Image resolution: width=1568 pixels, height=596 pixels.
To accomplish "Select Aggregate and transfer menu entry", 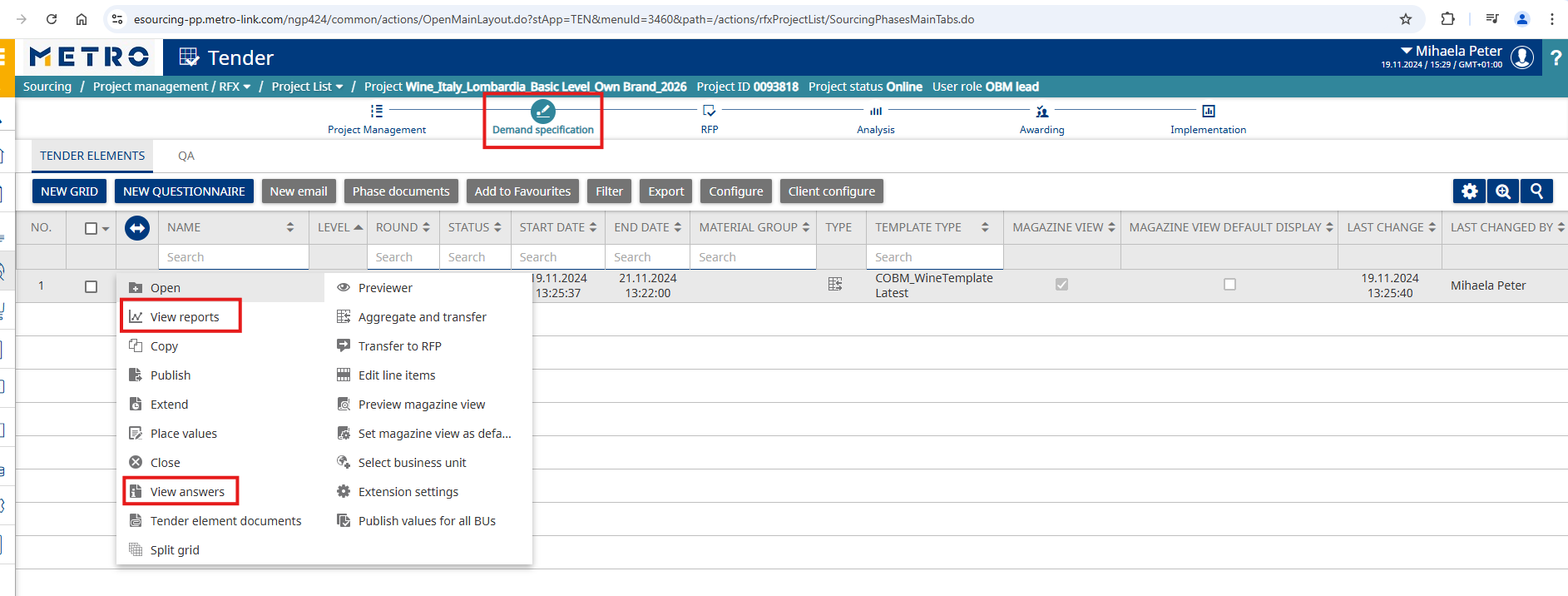I will tap(423, 317).
